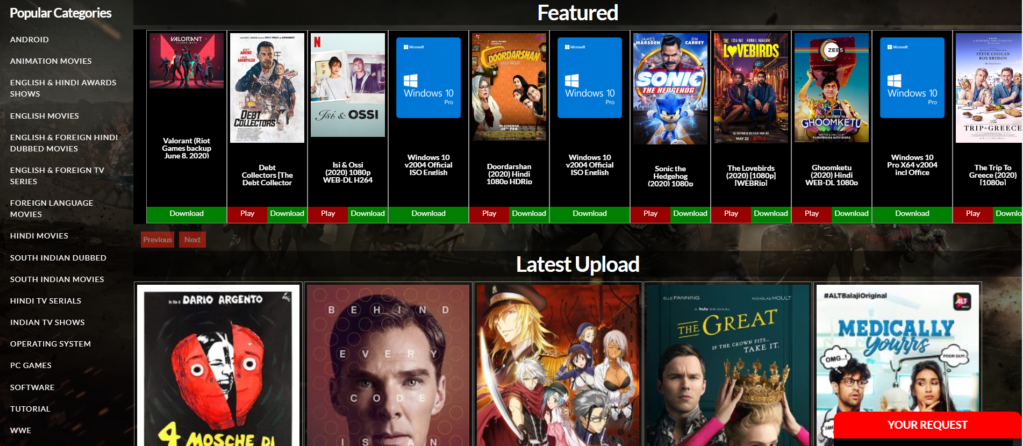
Task: Select ENGLISH & HINDI AWARDS SHOWS category
Action: [x=63, y=88]
